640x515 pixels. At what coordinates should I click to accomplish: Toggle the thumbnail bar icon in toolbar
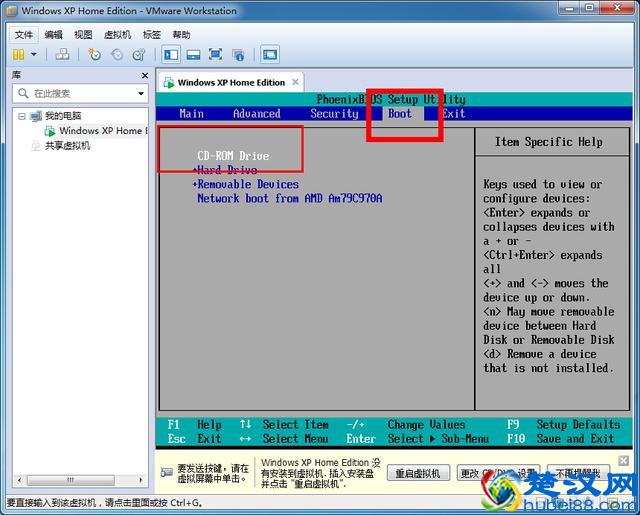click(193, 54)
